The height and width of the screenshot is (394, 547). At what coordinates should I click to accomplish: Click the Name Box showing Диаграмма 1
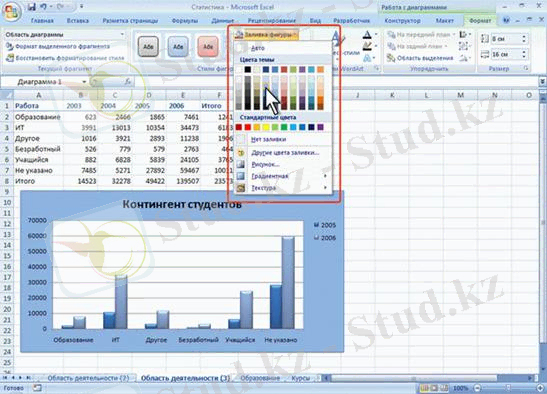point(45,82)
